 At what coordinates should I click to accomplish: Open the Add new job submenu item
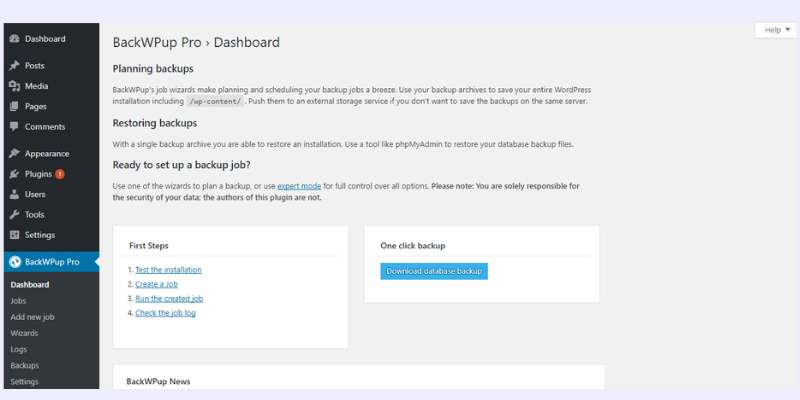point(32,317)
